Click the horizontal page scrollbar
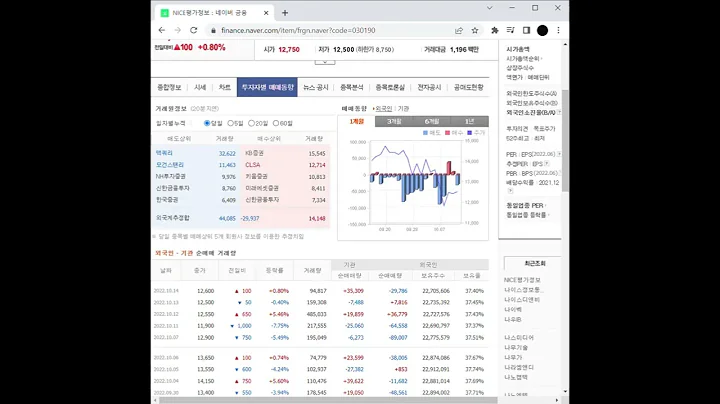720x404 pixels. pyautogui.click(x=328, y=400)
